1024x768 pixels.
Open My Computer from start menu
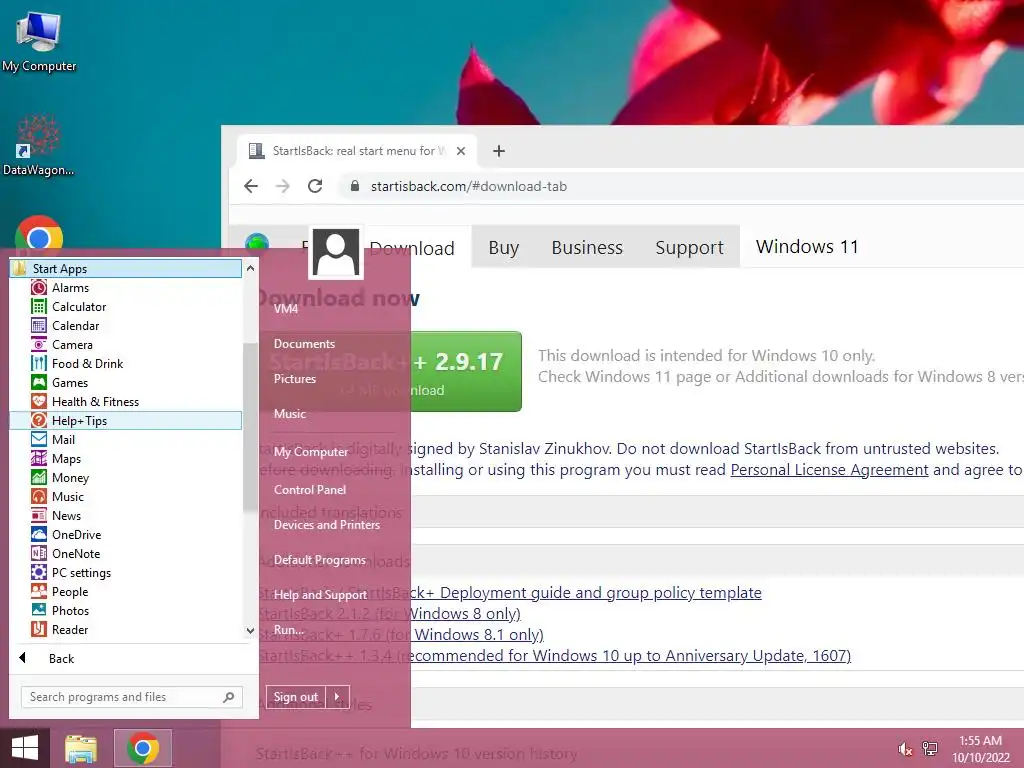pyautogui.click(x=311, y=452)
